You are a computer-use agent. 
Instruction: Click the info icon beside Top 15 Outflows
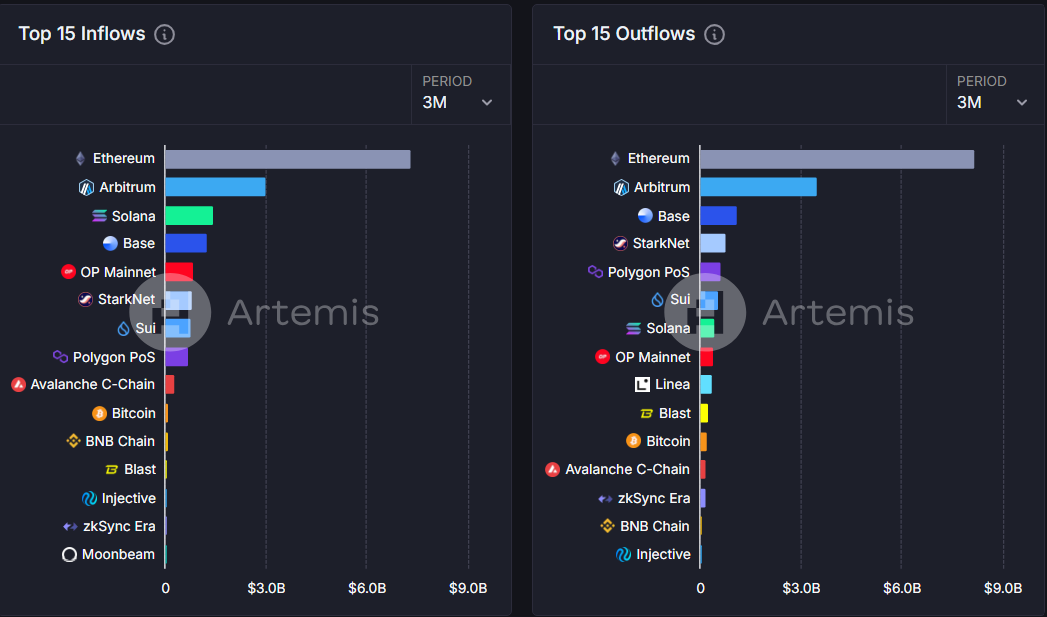(x=714, y=34)
